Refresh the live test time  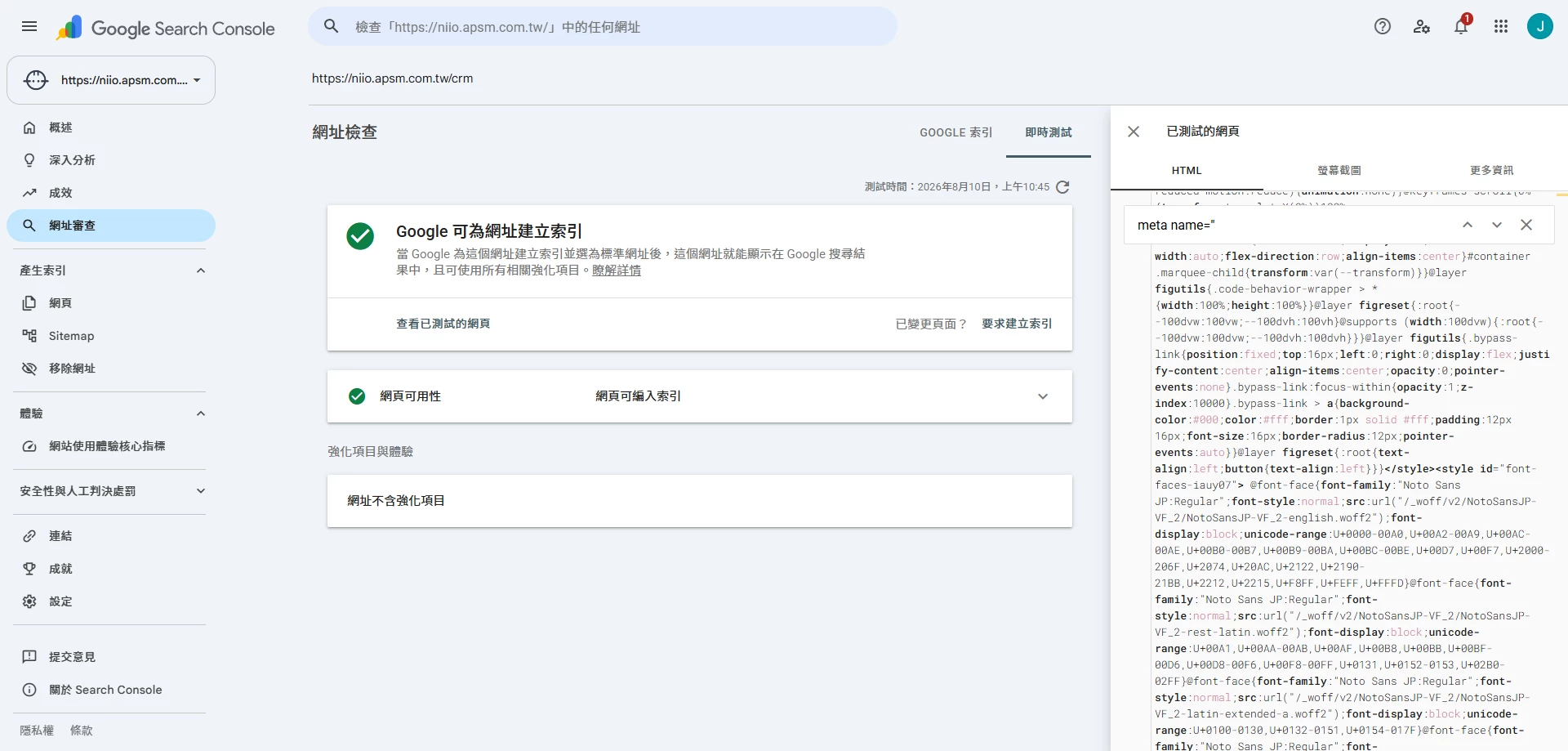click(x=1062, y=187)
